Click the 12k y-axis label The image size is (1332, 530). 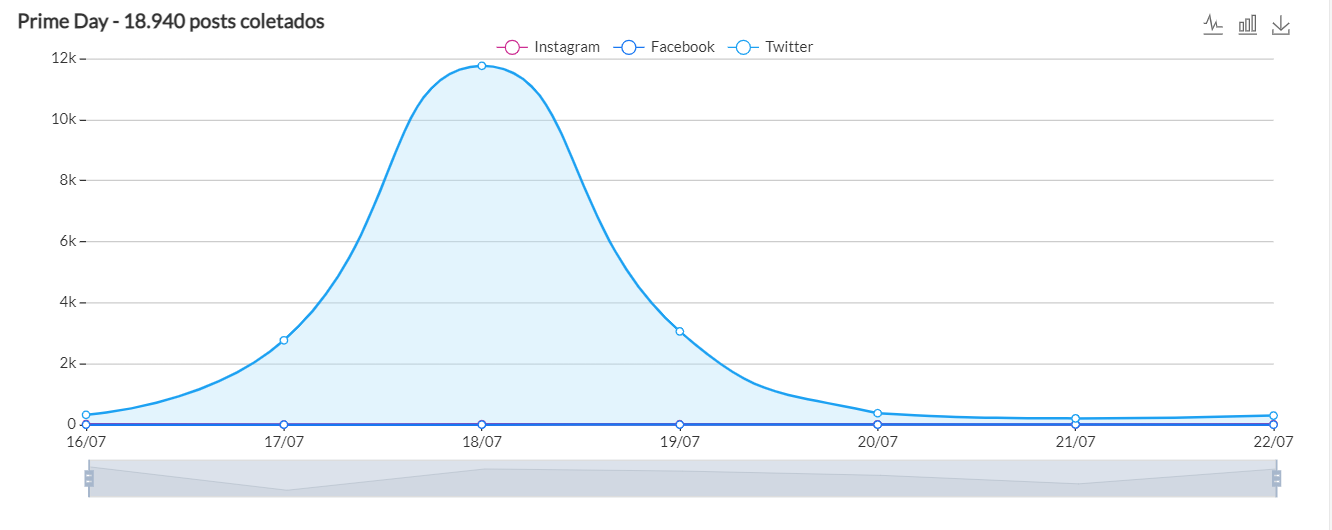[64, 59]
